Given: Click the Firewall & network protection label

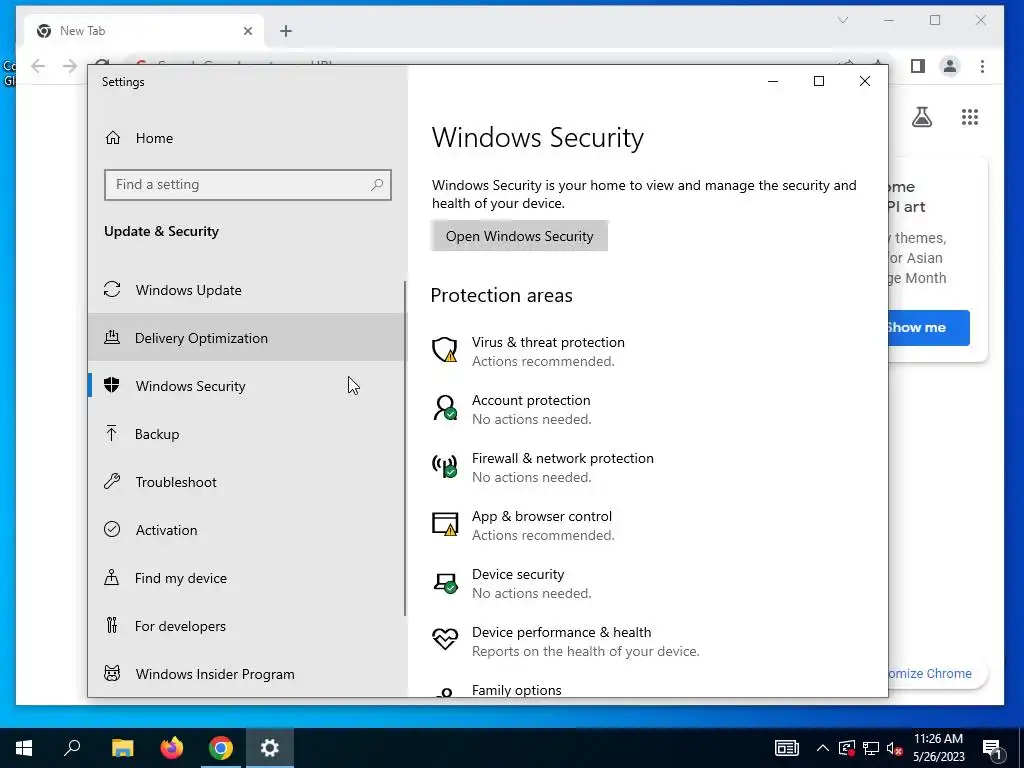Looking at the screenshot, I should pos(562,458).
